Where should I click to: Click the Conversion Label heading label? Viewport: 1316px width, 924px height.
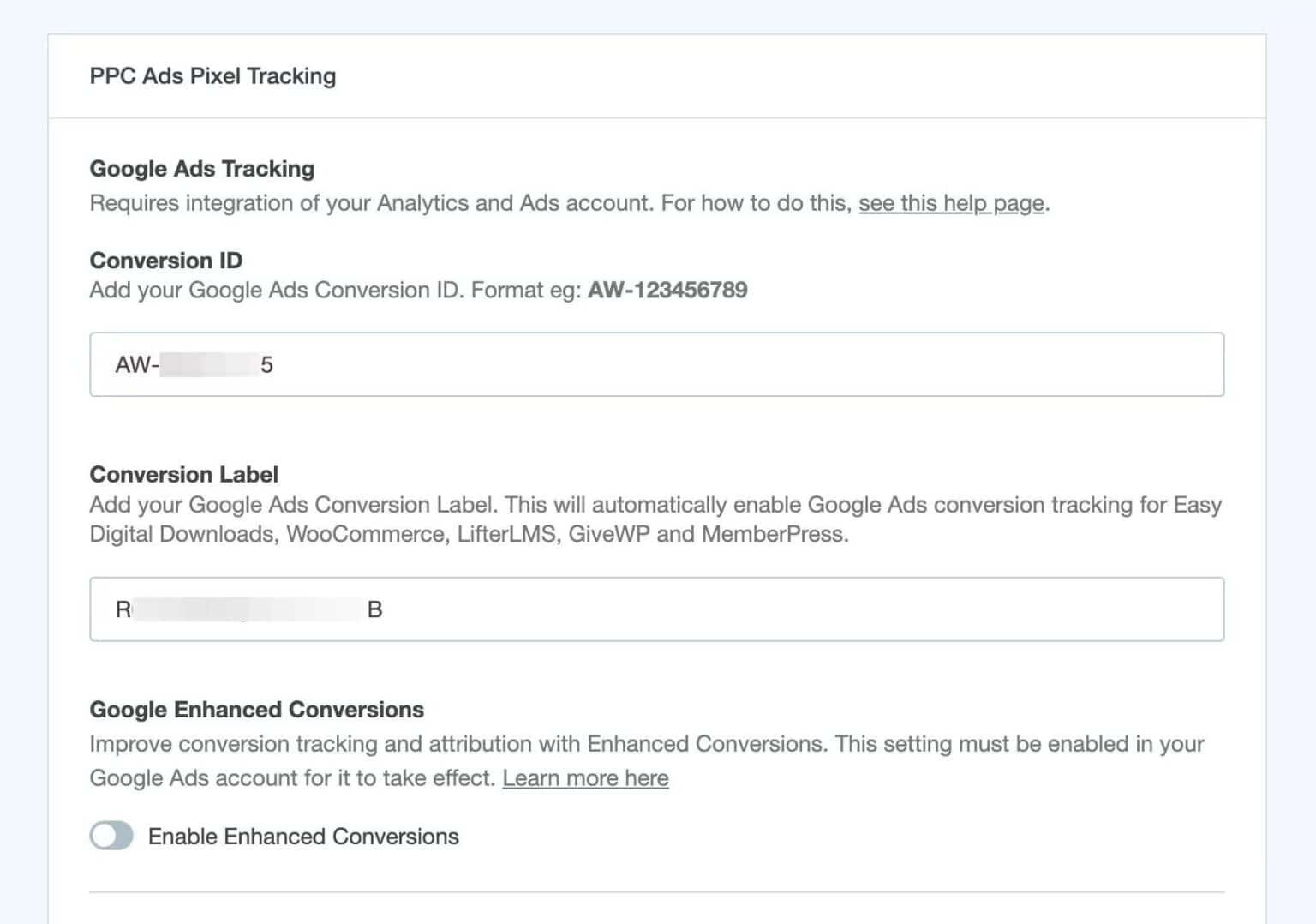point(183,474)
